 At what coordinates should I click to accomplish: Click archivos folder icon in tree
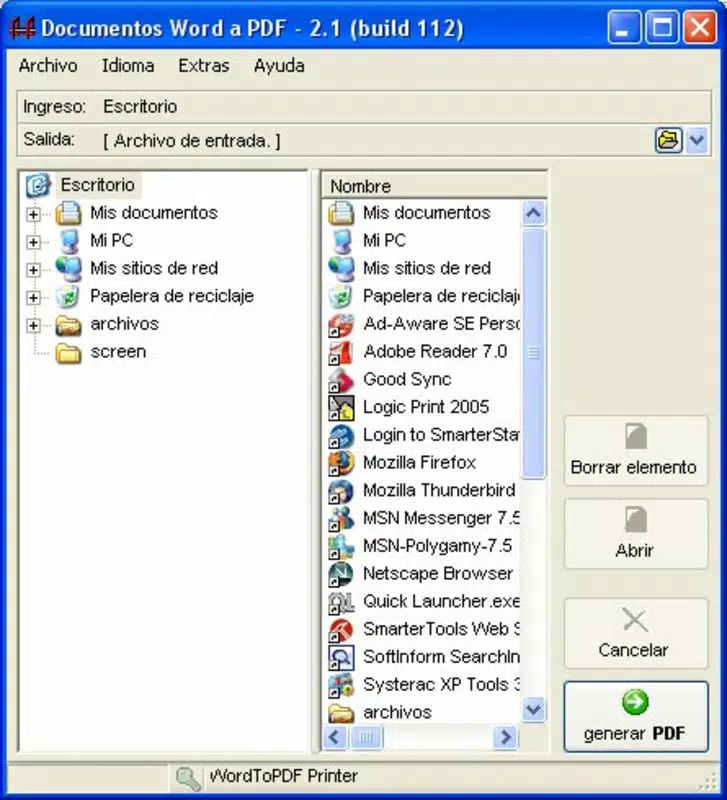(68, 324)
